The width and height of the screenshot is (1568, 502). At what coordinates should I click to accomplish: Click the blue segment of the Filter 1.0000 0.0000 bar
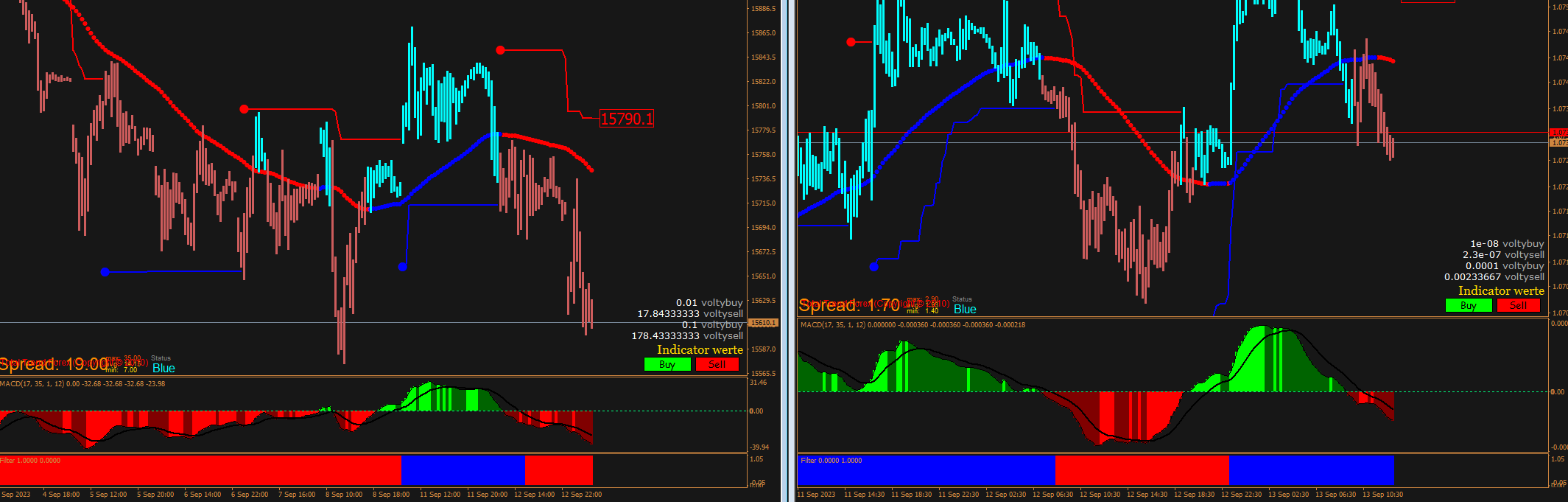(x=463, y=470)
